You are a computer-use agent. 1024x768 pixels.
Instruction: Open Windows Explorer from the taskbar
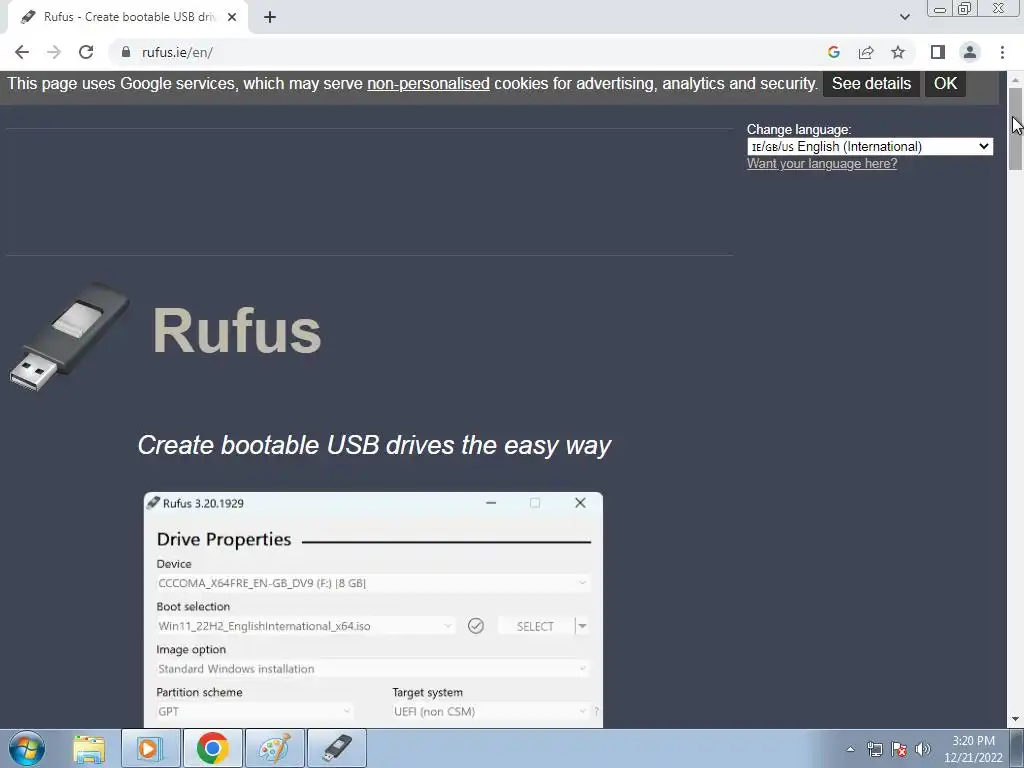pos(89,748)
